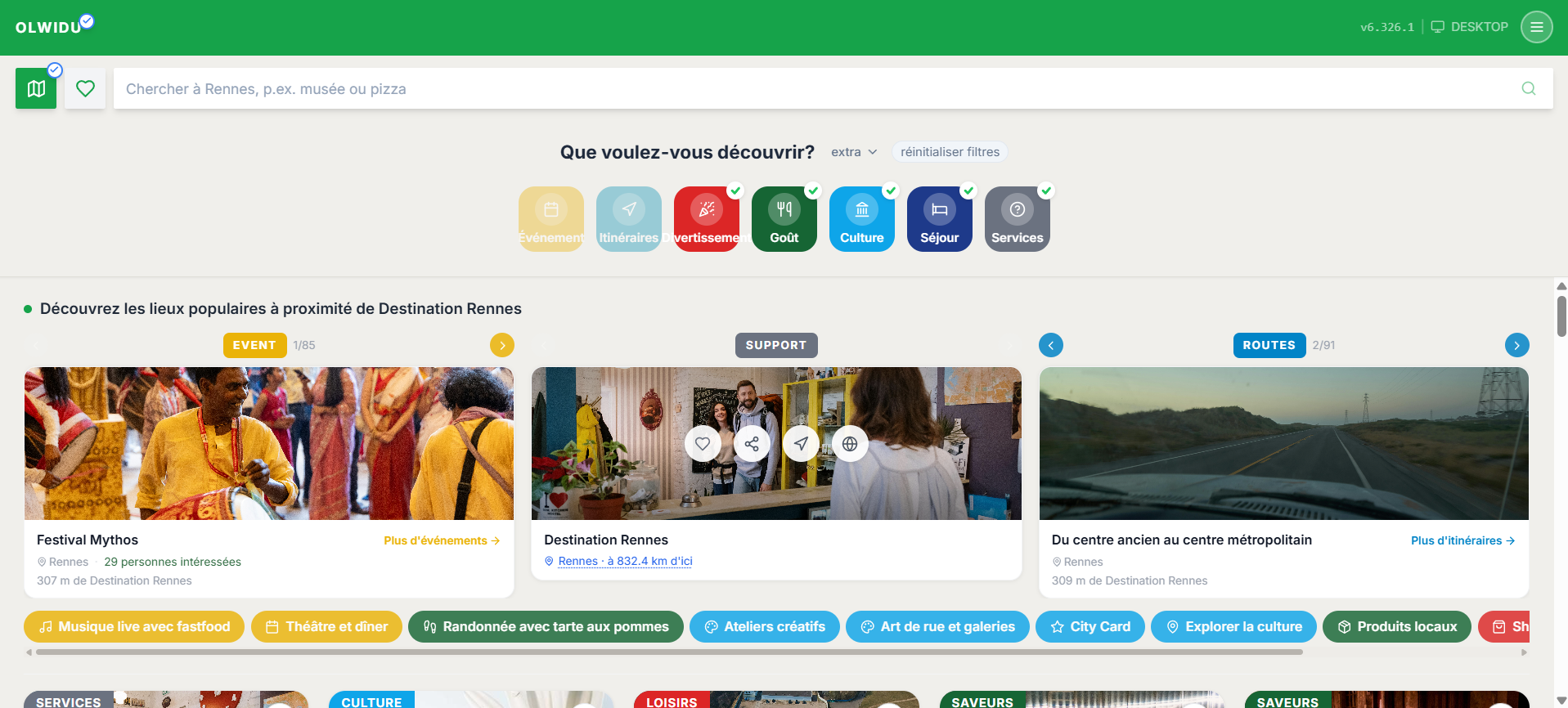Click scroll-up arrow of page scrollbar
This screenshot has height=708, width=1568.
pos(1561,286)
